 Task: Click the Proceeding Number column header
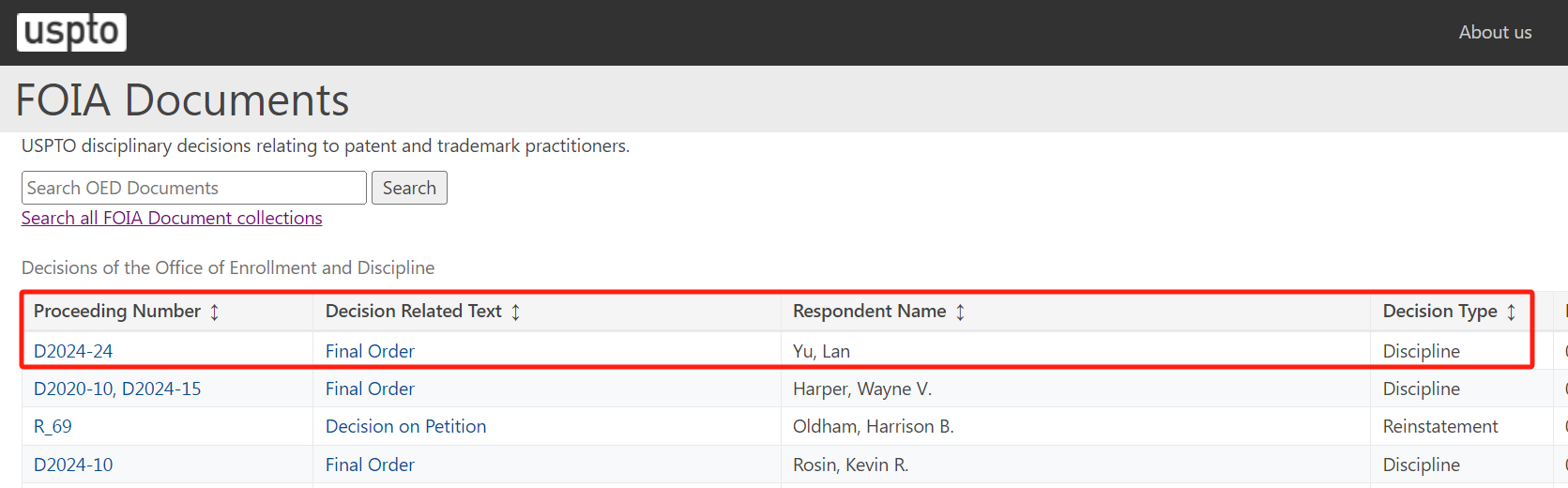coord(117,311)
